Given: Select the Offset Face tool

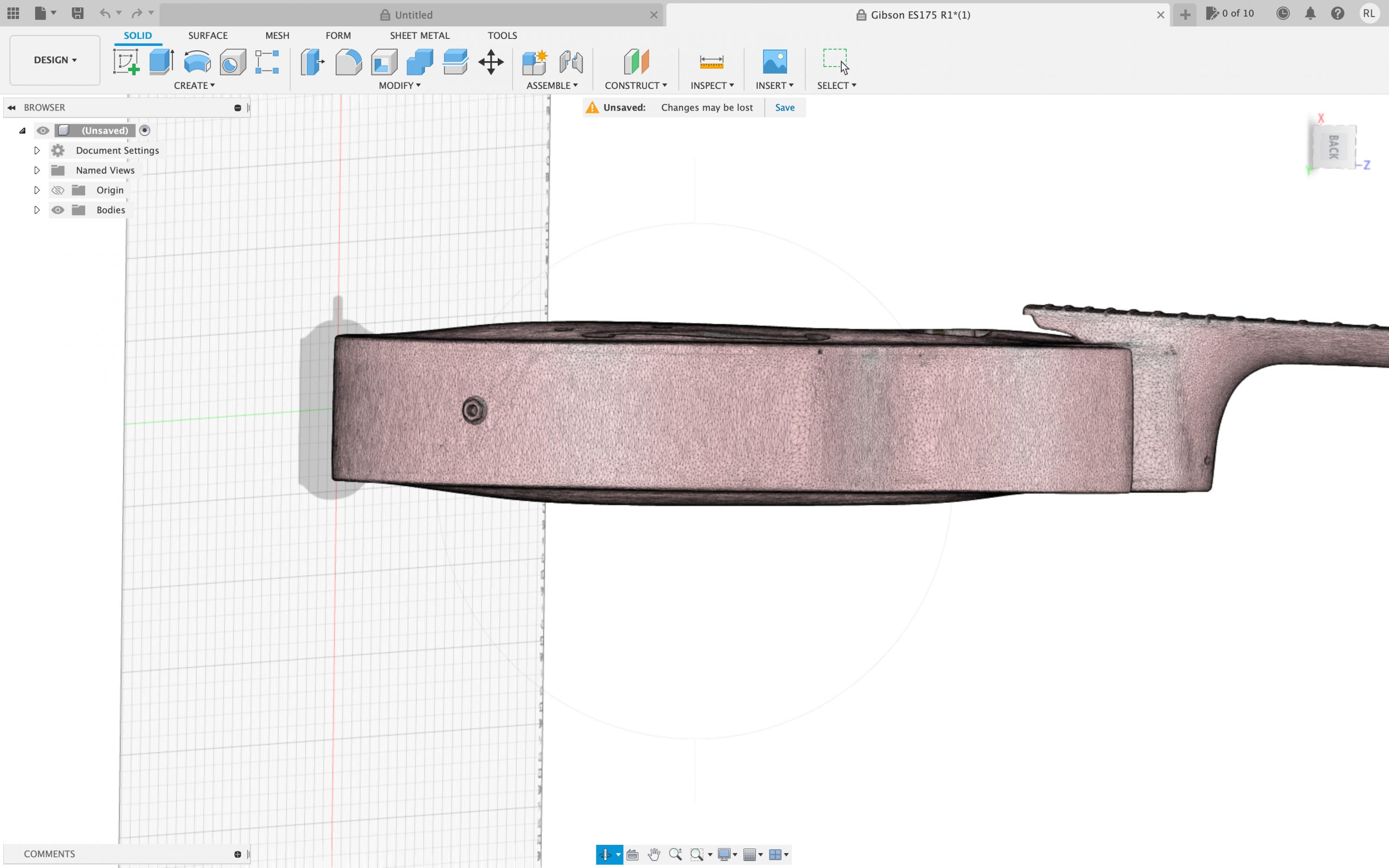Looking at the screenshot, I should (x=455, y=62).
